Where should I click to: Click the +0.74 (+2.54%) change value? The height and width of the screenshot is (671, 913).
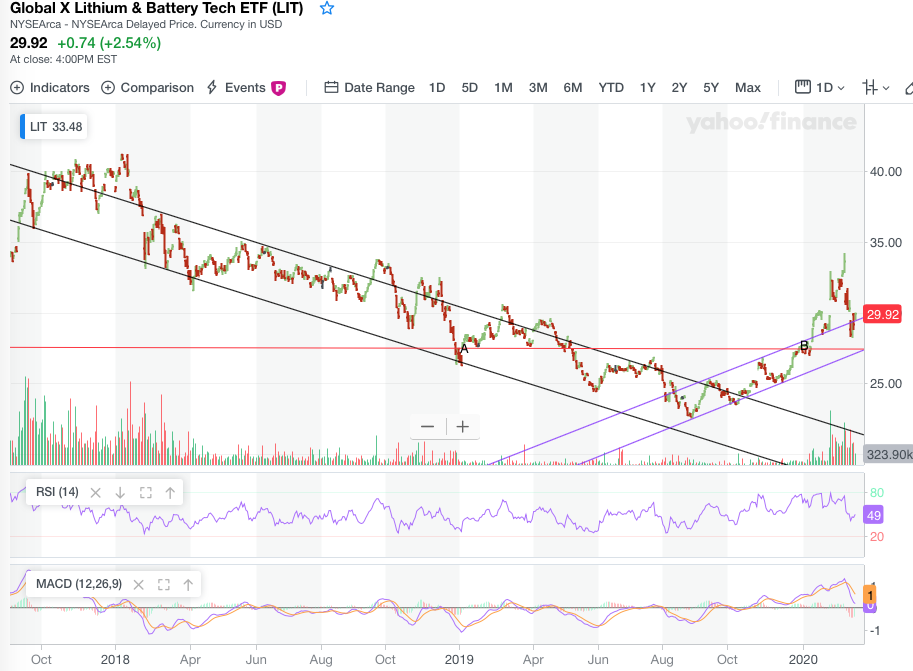(109, 43)
